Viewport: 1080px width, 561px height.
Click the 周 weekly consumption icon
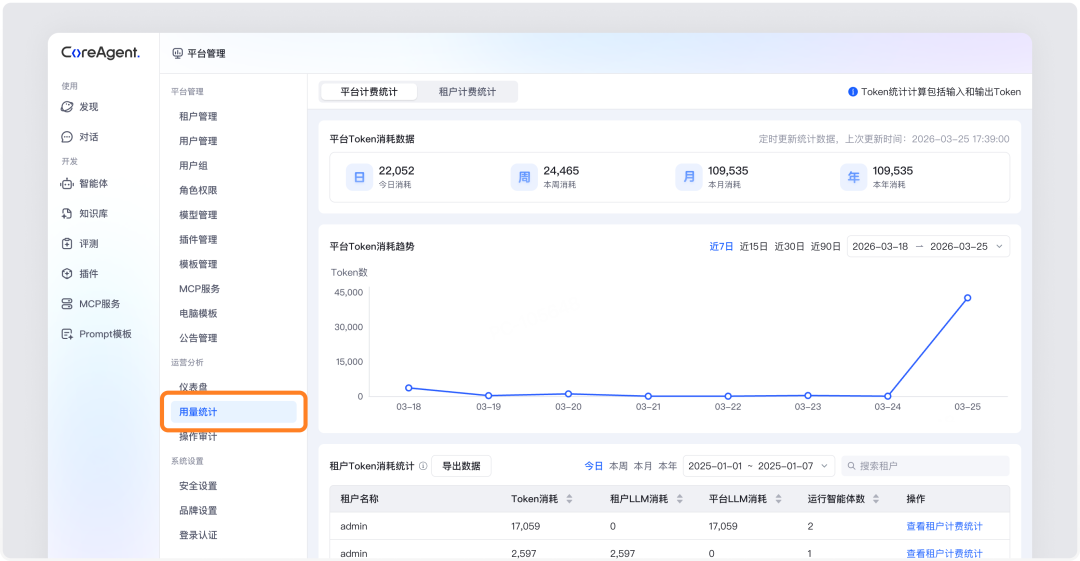coord(524,177)
